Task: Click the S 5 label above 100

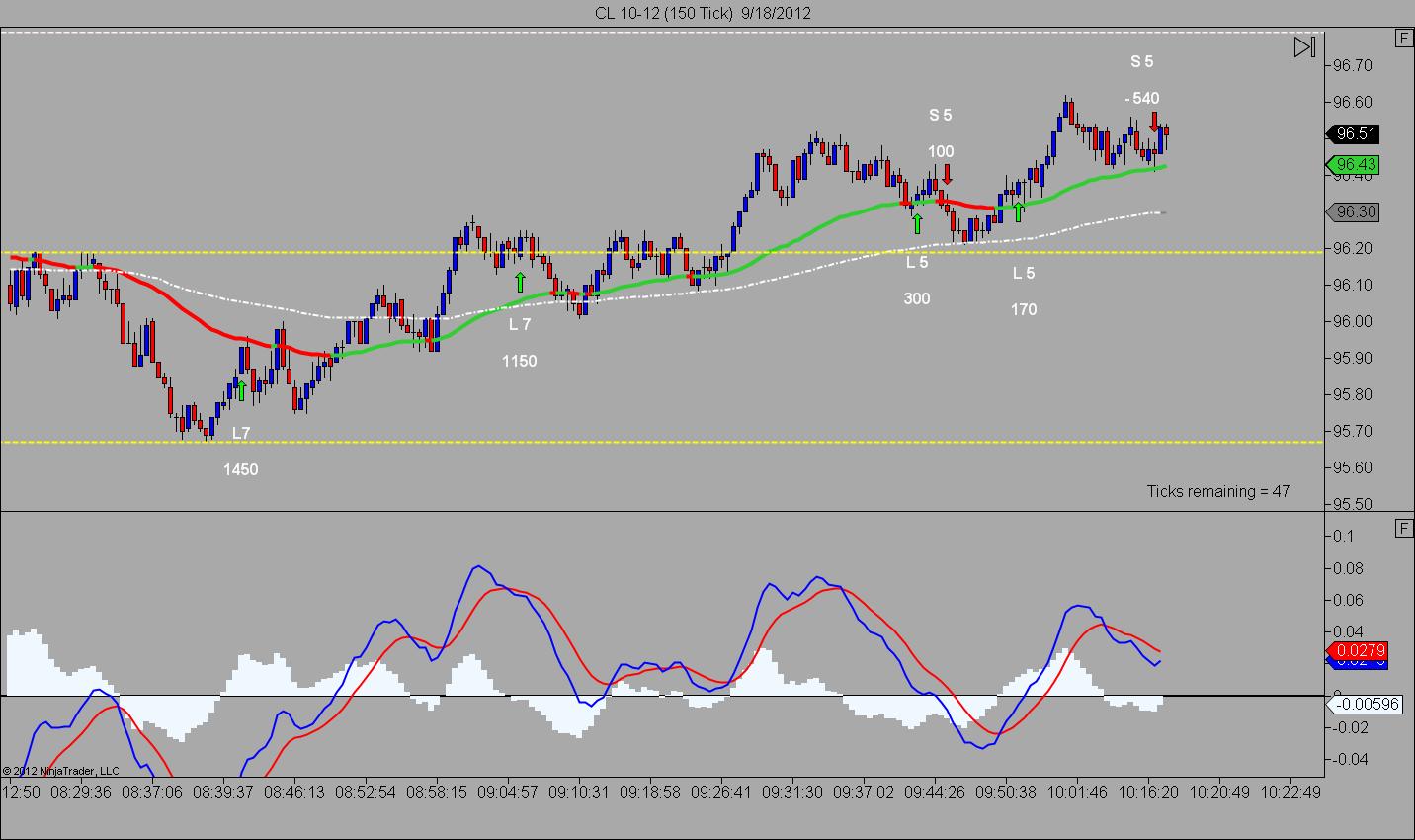Action: 941,115
